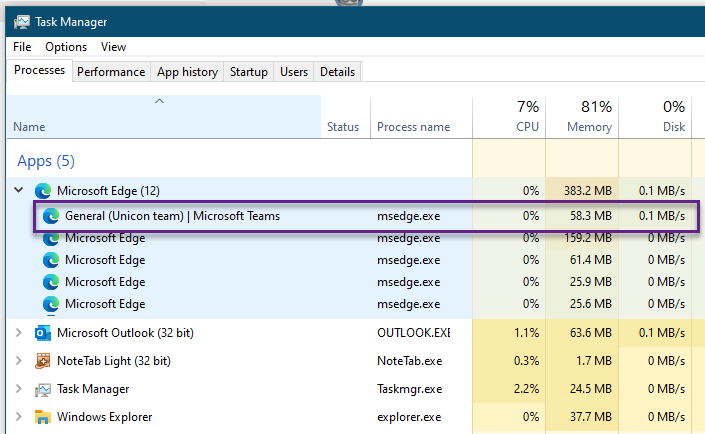Click the Taskmgr.exe process name cell
The width and height of the screenshot is (705, 434).
tap(410, 389)
